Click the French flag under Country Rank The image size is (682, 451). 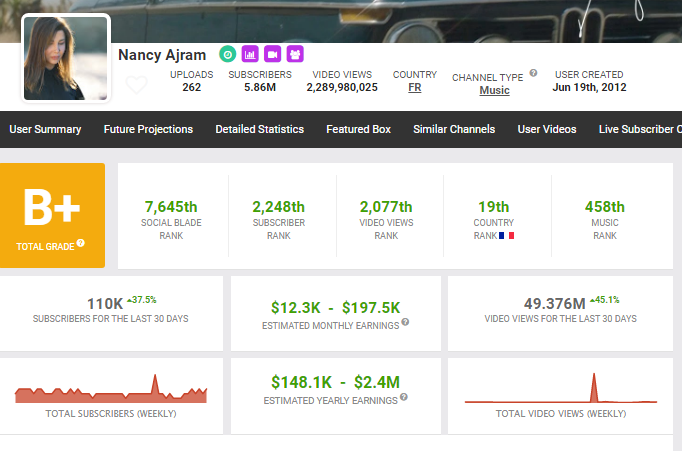click(x=505, y=236)
